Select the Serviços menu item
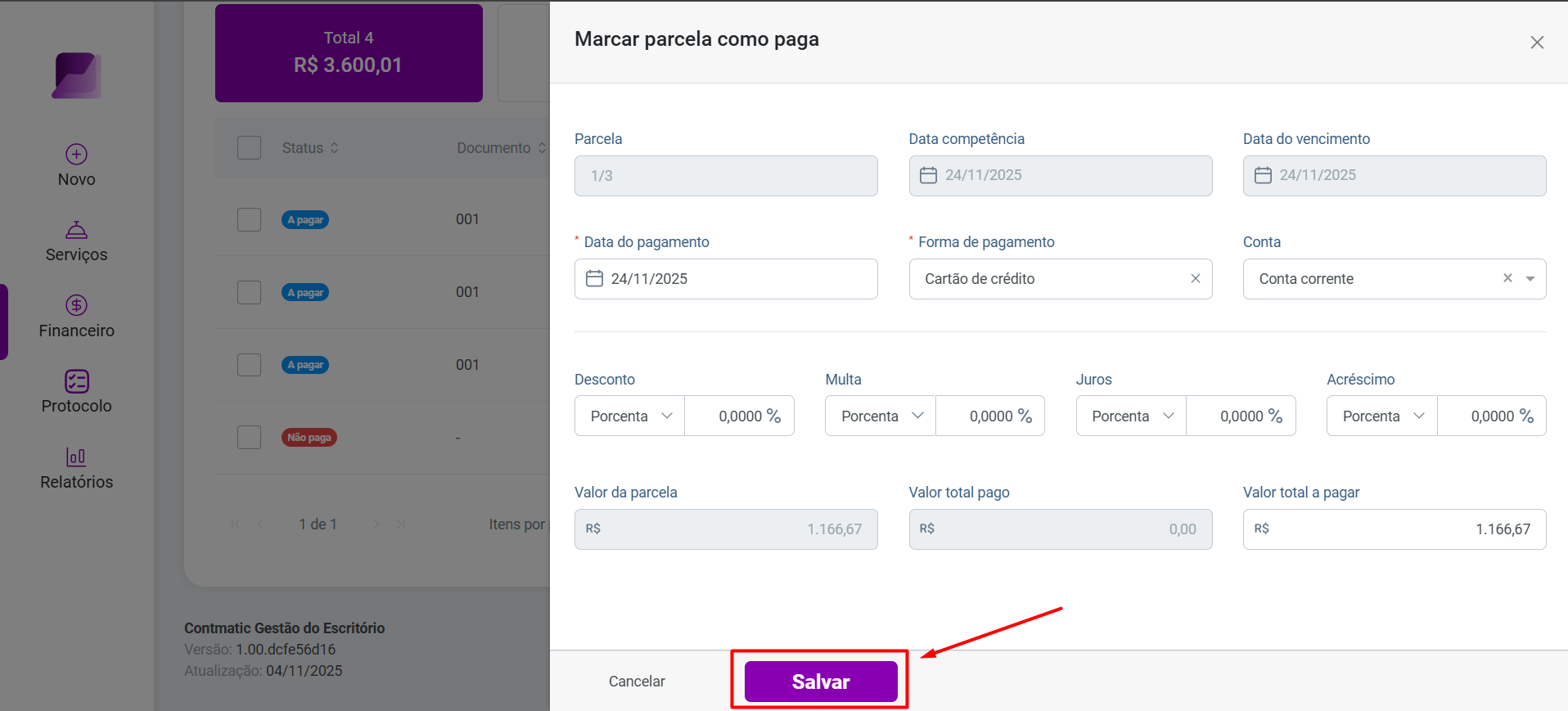 (x=76, y=241)
